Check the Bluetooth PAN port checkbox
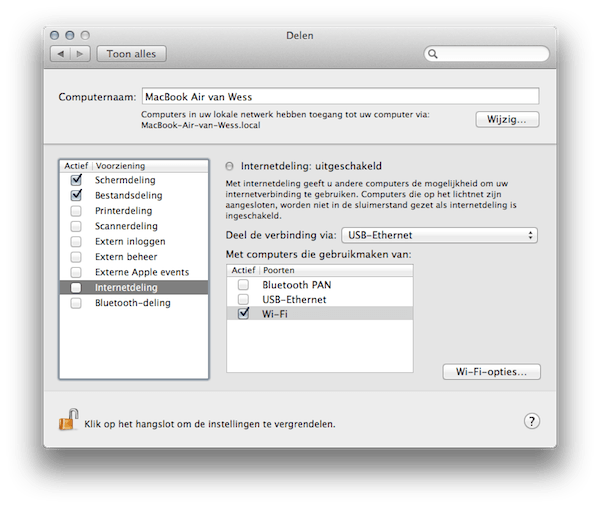The width and height of the screenshot is (600, 508). (243, 285)
